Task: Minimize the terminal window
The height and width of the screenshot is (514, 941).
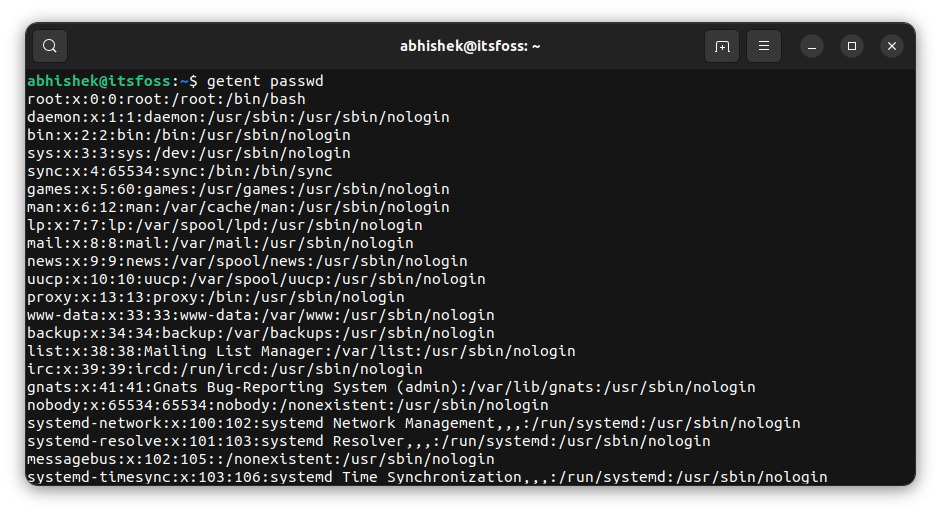Action: tap(812, 46)
